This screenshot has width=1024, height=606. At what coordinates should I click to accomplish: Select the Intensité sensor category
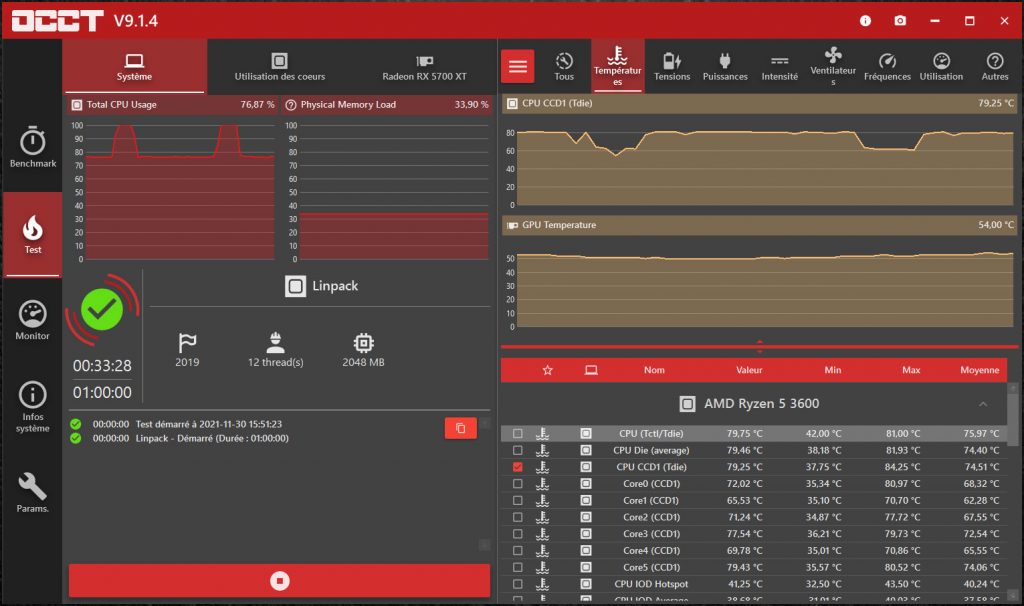click(779, 64)
